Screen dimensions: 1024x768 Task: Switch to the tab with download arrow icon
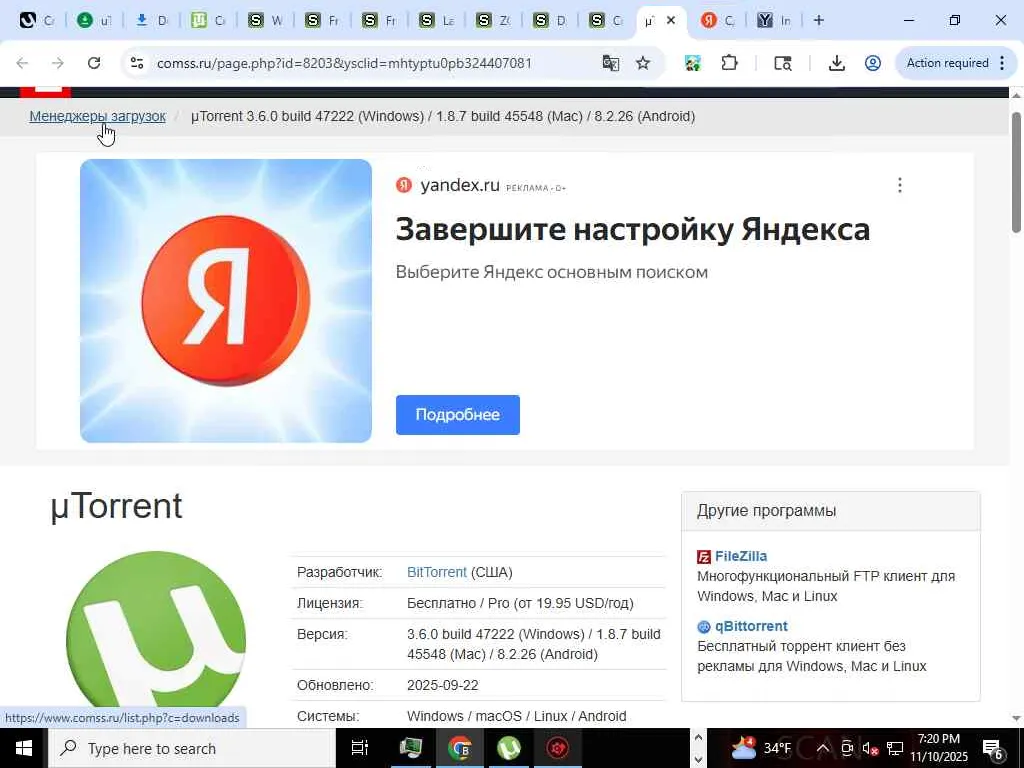[x=152, y=20]
